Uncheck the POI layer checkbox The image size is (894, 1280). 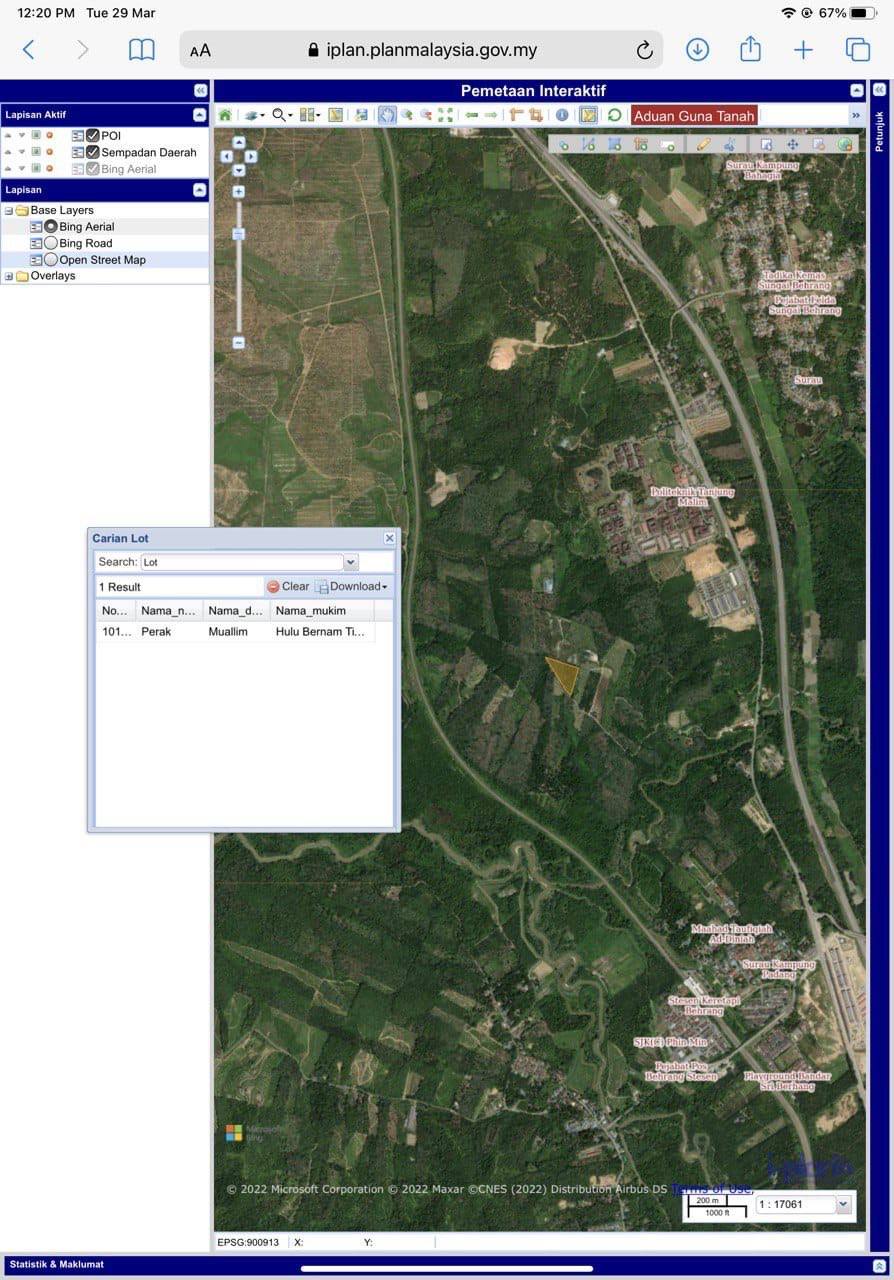pyautogui.click(x=92, y=136)
